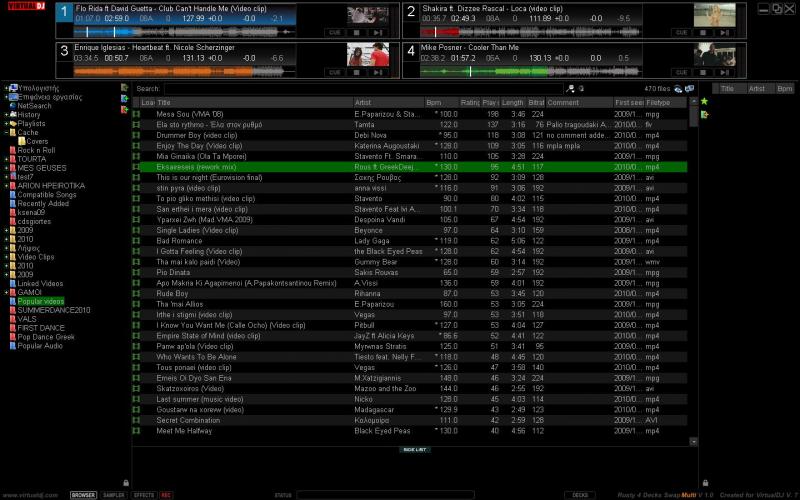Click the CUE button on deck 4
The width and height of the screenshot is (800, 500).
click(x=682, y=72)
